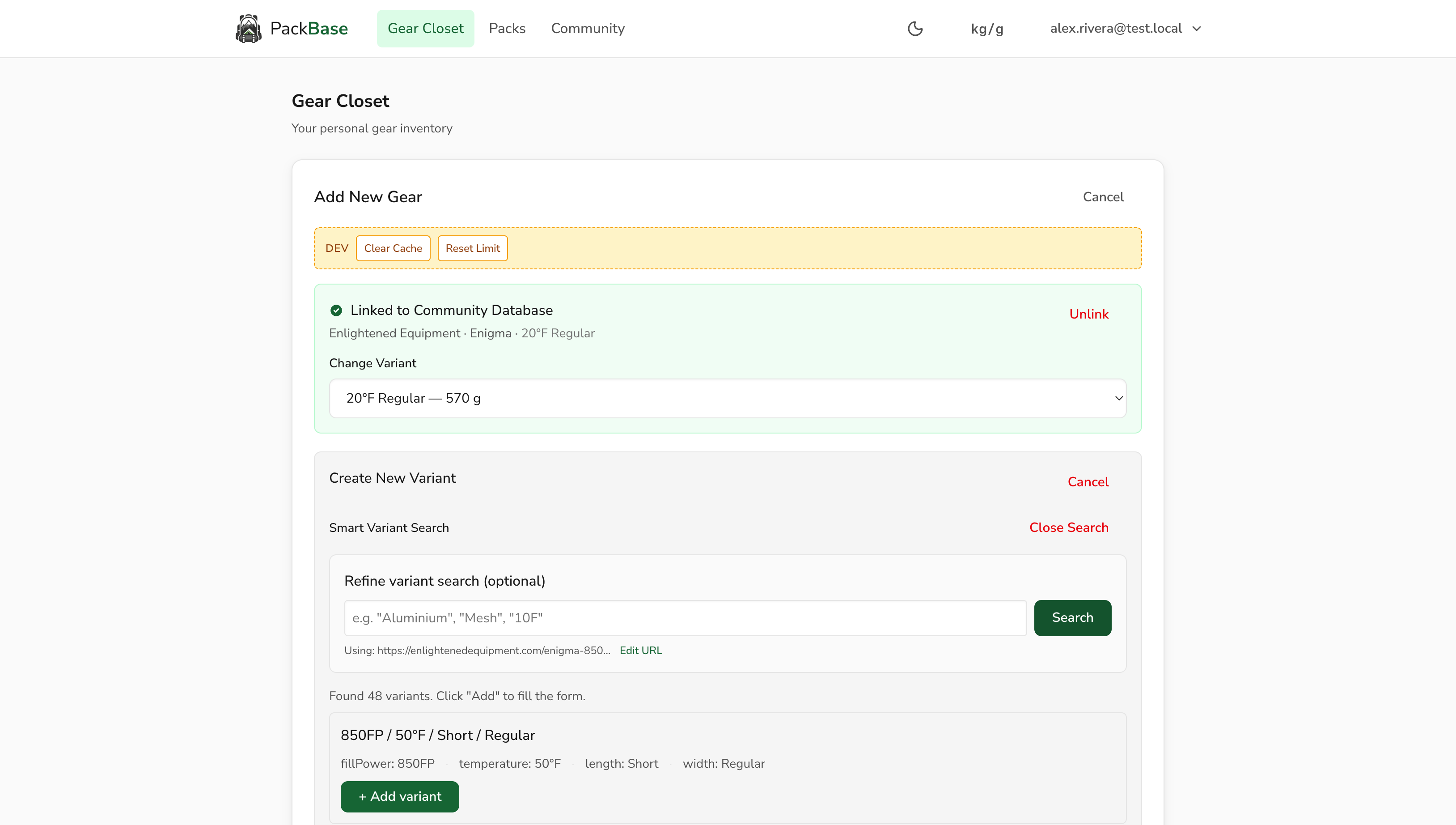Expand the 20°F Regular — 570 g selector chevron

(1119, 398)
